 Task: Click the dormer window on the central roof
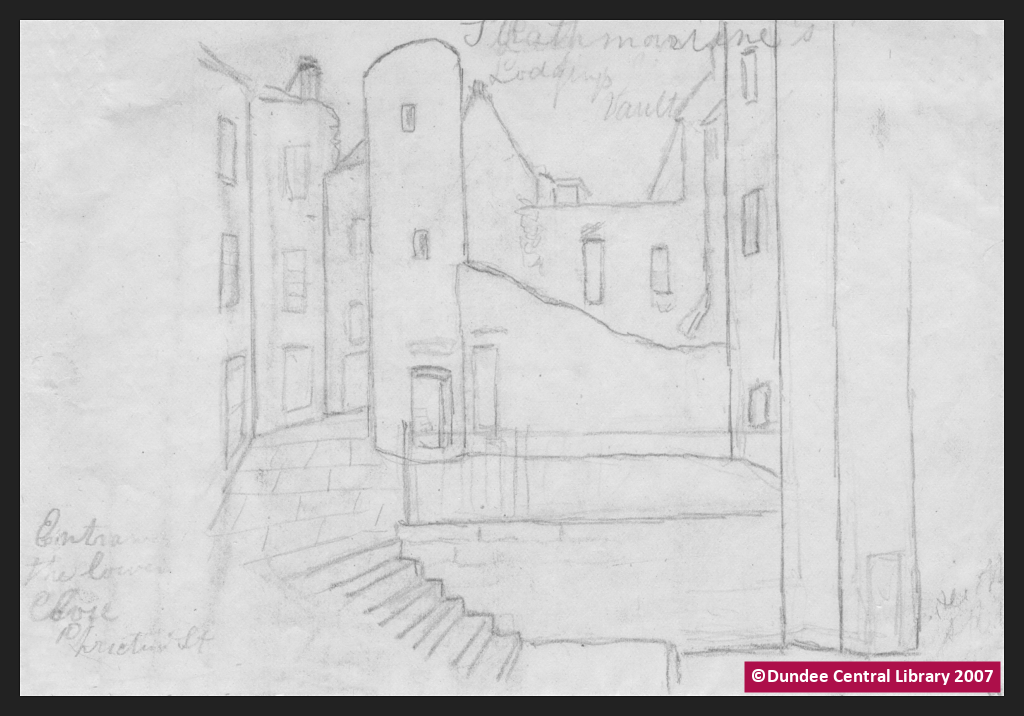(567, 190)
